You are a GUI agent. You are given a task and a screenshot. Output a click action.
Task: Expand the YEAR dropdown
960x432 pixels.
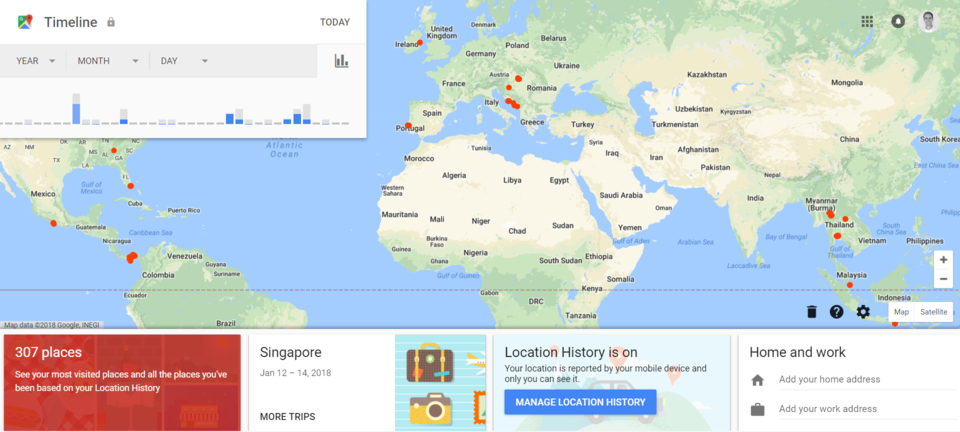(36, 61)
